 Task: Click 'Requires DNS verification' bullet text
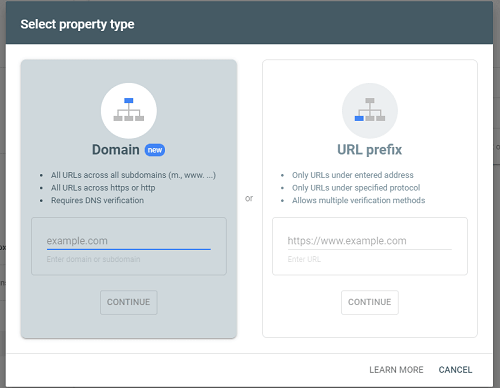97,200
